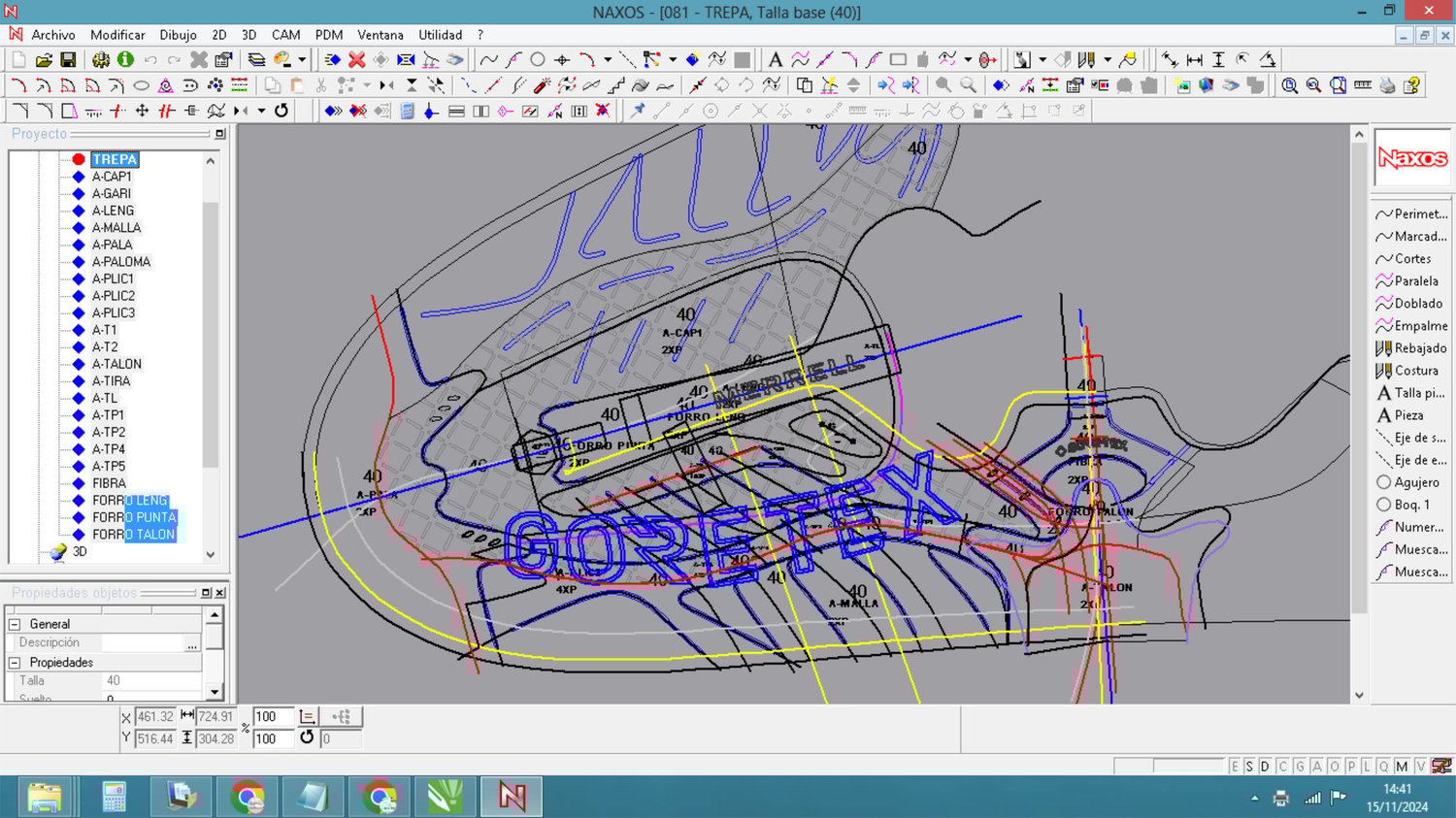
Task: Choose the Cortes line type
Action: pos(1404,259)
